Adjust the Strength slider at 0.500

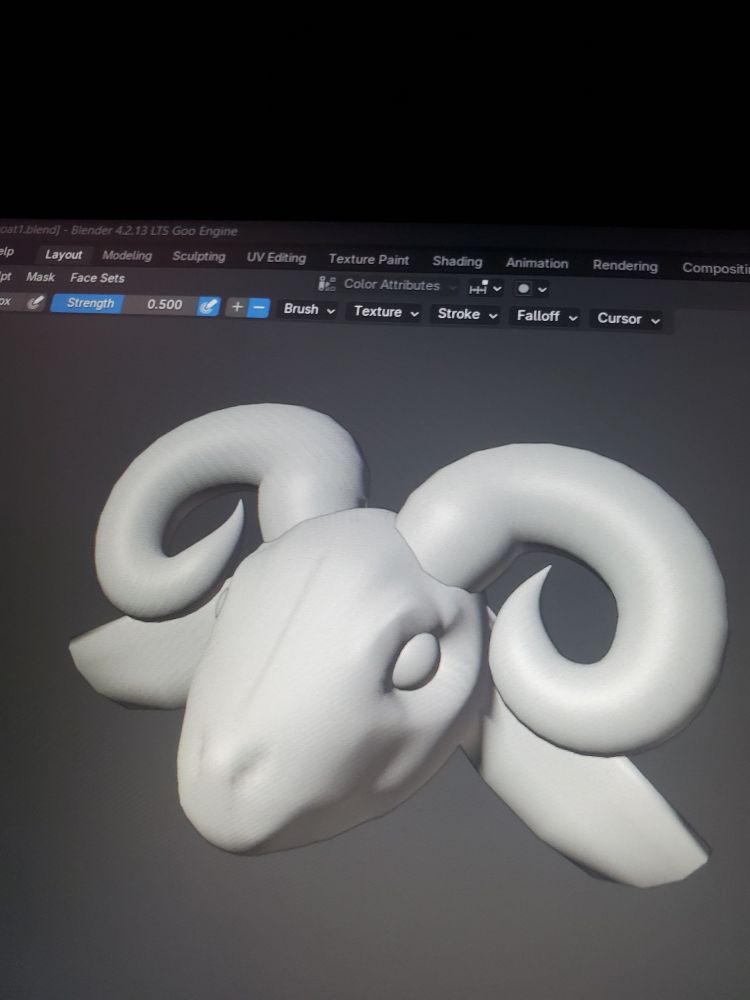pyautogui.click(x=124, y=304)
